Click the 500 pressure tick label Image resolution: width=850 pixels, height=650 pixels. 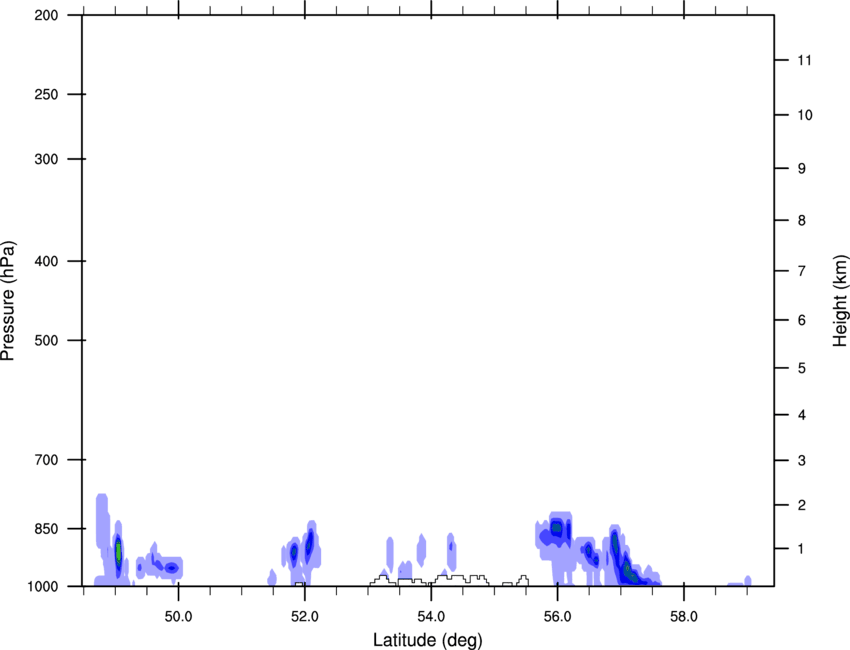(46, 340)
